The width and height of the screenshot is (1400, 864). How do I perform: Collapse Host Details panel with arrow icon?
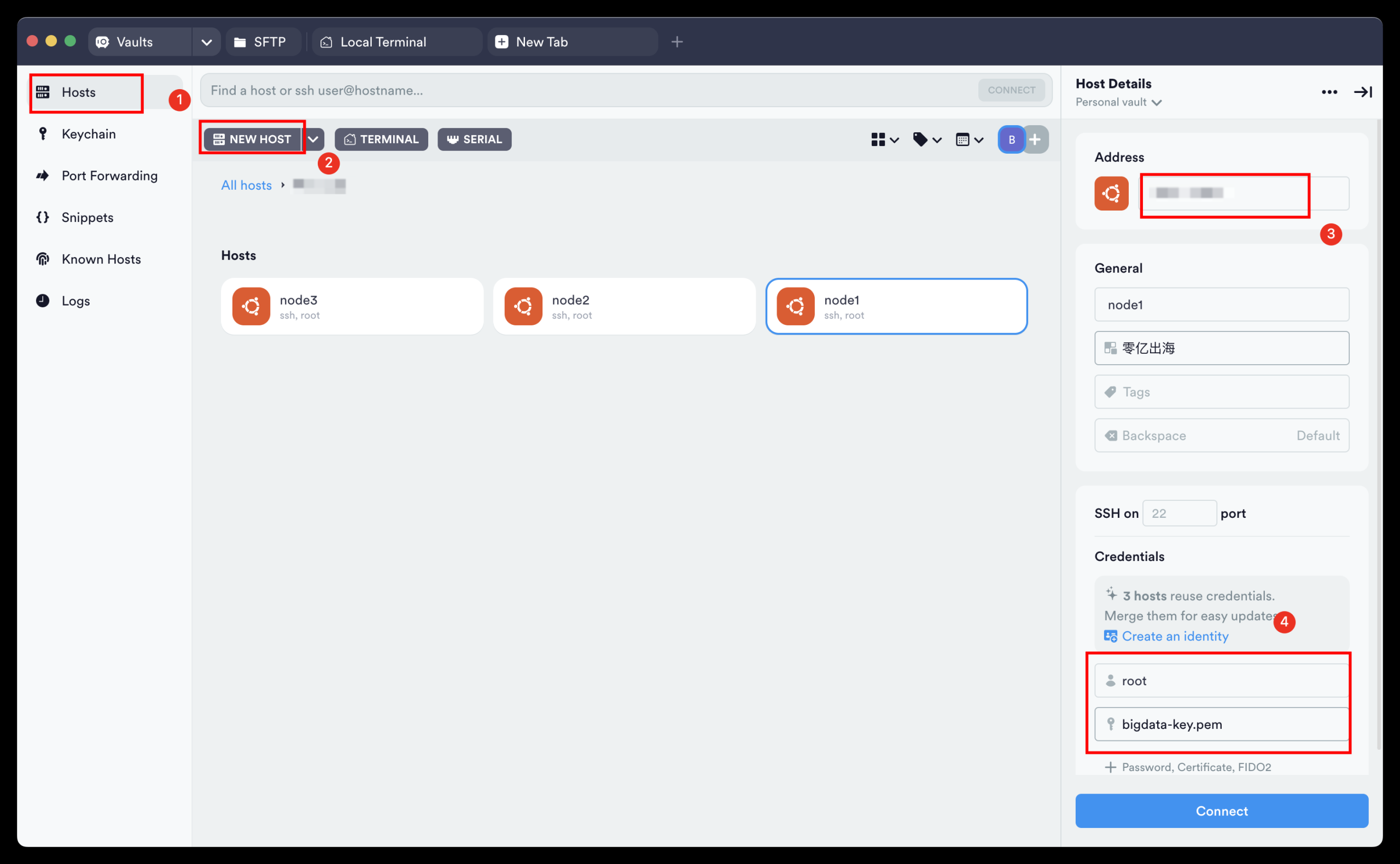click(1362, 92)
